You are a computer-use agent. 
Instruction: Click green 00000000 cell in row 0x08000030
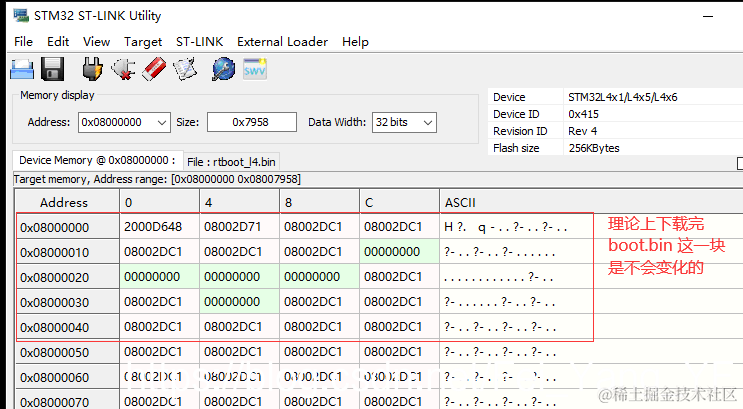pyautogui.click(x=240, y=302)
